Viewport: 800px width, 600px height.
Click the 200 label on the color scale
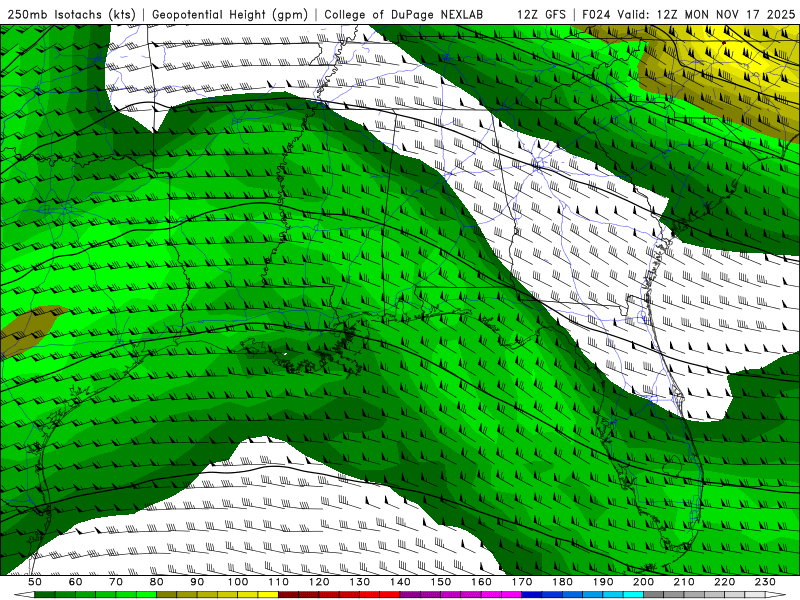pyautogui.click(x=643, y=582)
